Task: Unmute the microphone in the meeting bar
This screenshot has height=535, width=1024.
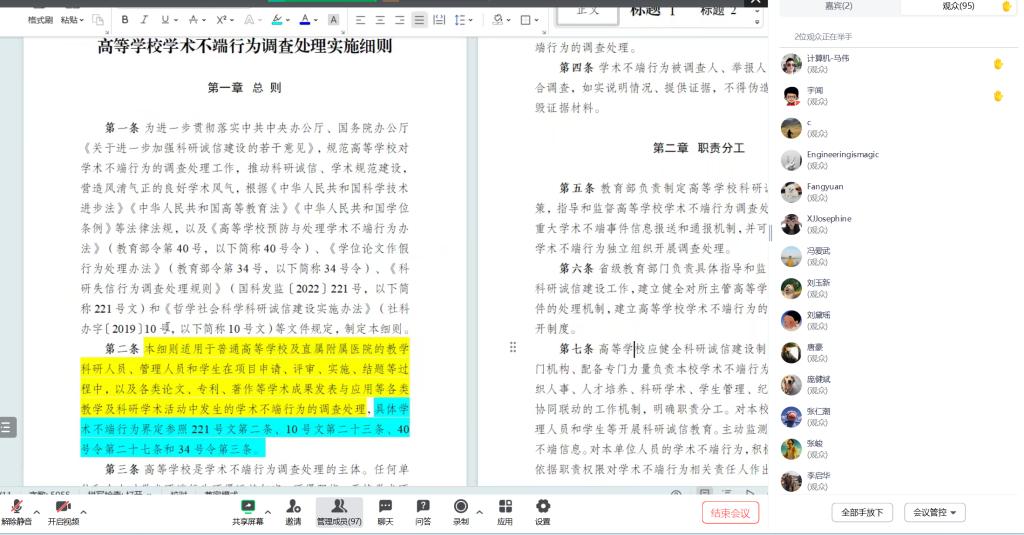Action: click(16, 512)
